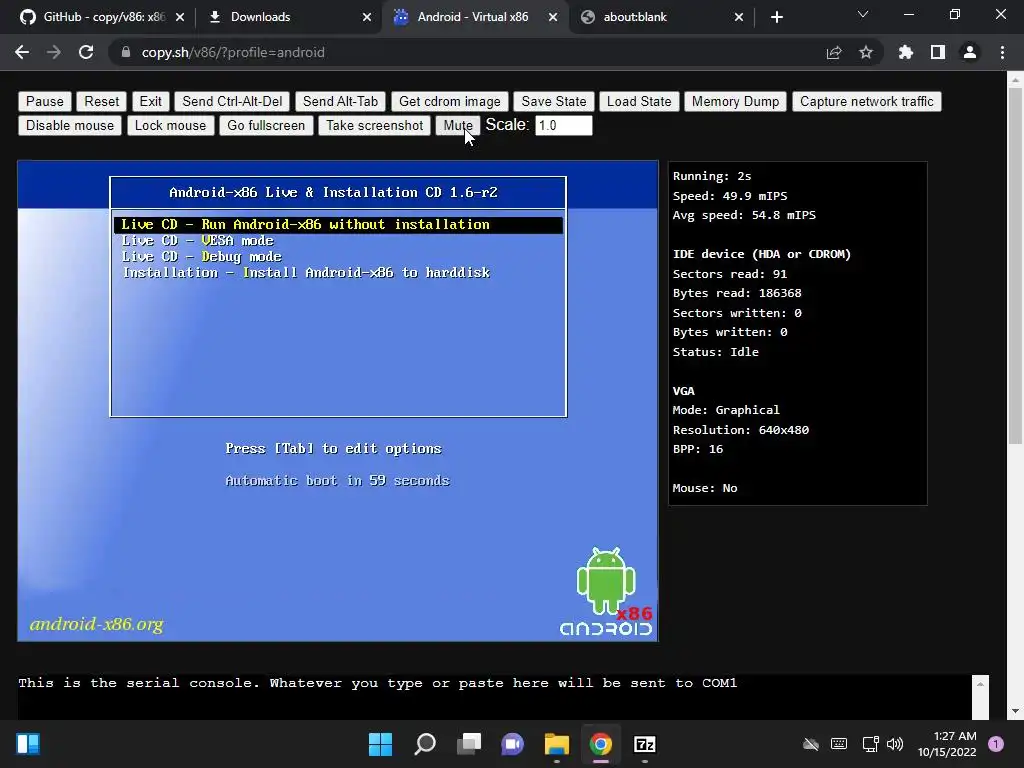The height and width of the screenshot is (768, 1024).
Task: Click the share page icon in address bar
Action: click(834, 53)
